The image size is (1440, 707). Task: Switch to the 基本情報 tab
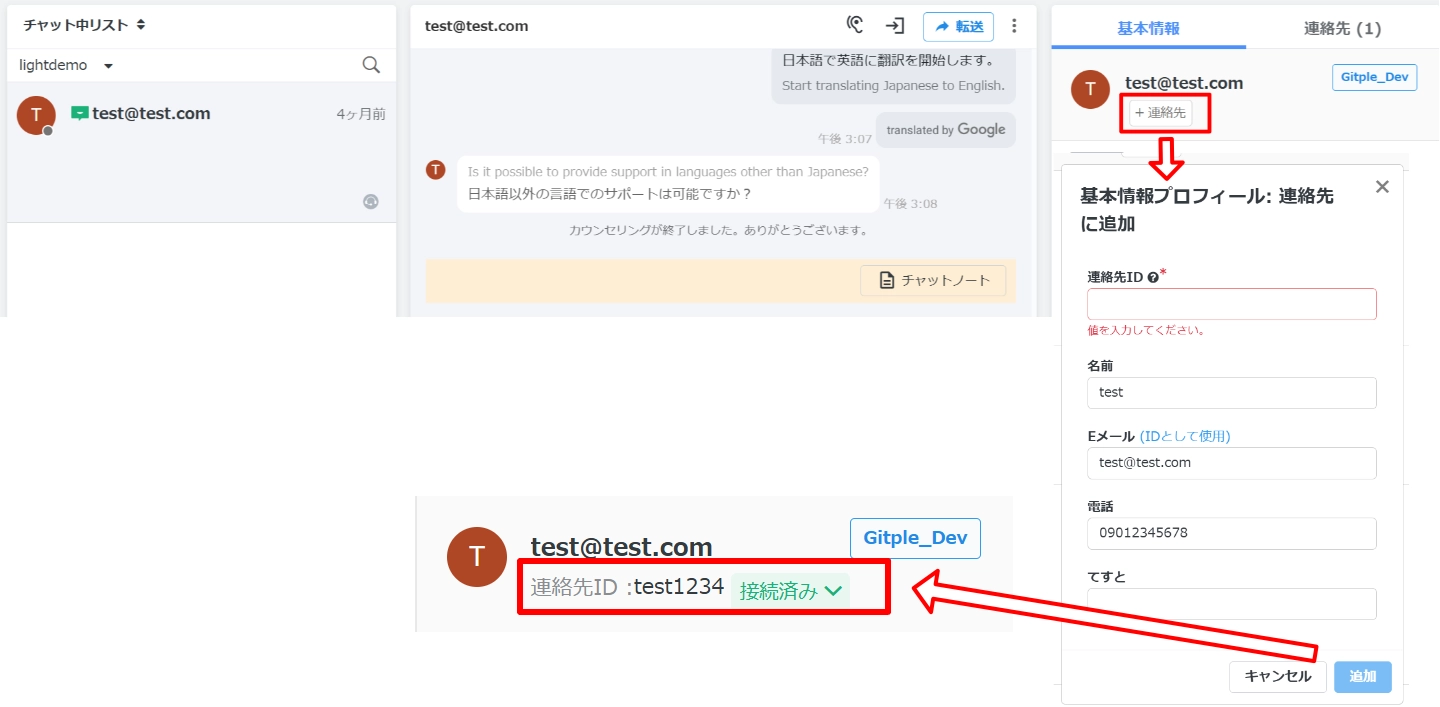tap(1148, 28)
